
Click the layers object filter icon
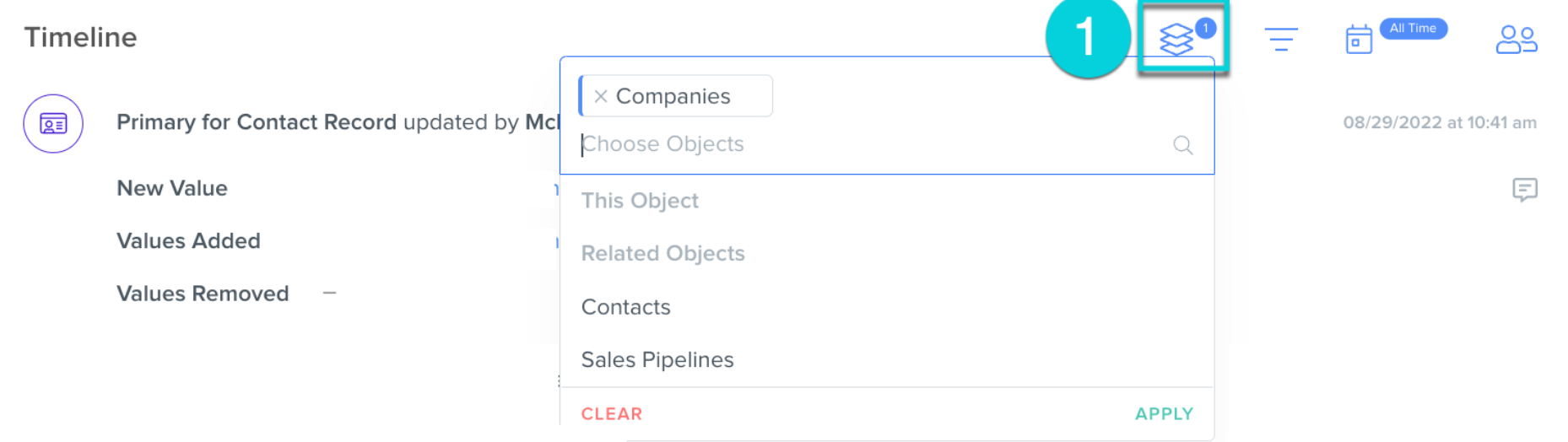[x=1176, y=40]
